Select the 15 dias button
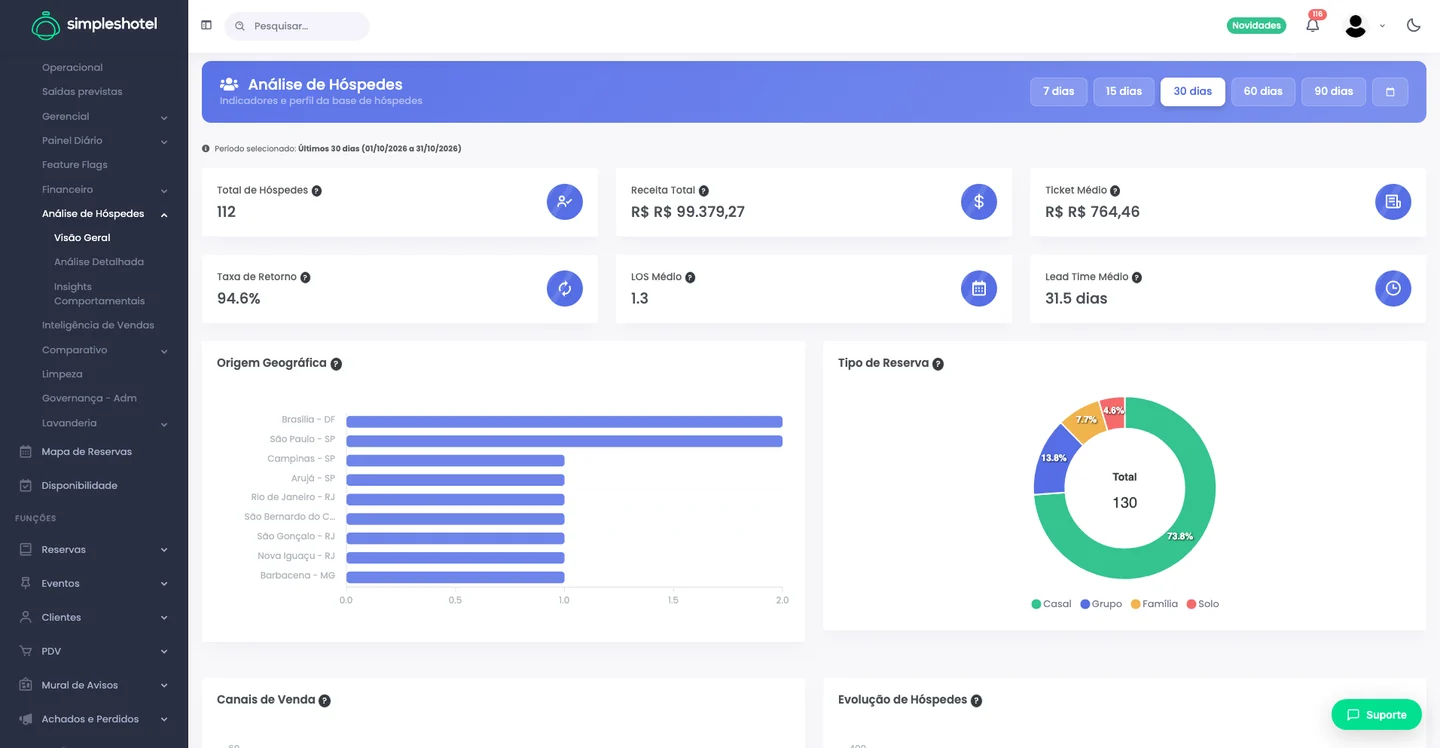1440x748 pixels. pyautogui.click(x=1124, y=91)
